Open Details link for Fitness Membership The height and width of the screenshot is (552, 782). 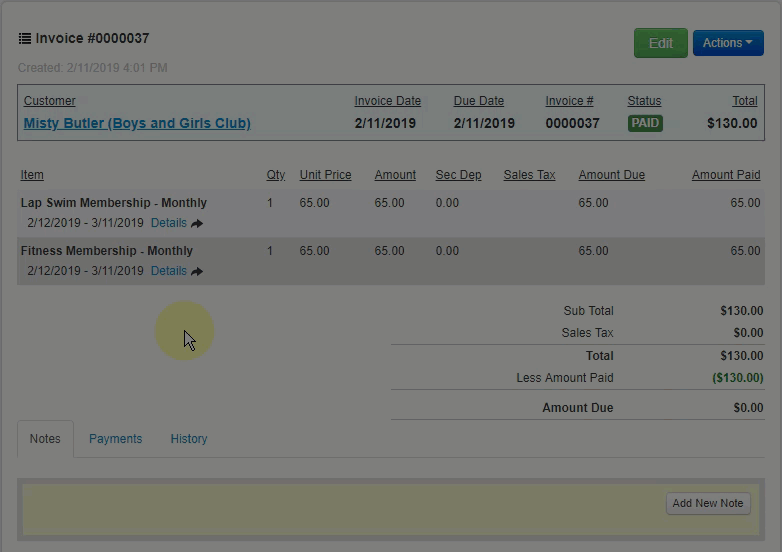168,271
